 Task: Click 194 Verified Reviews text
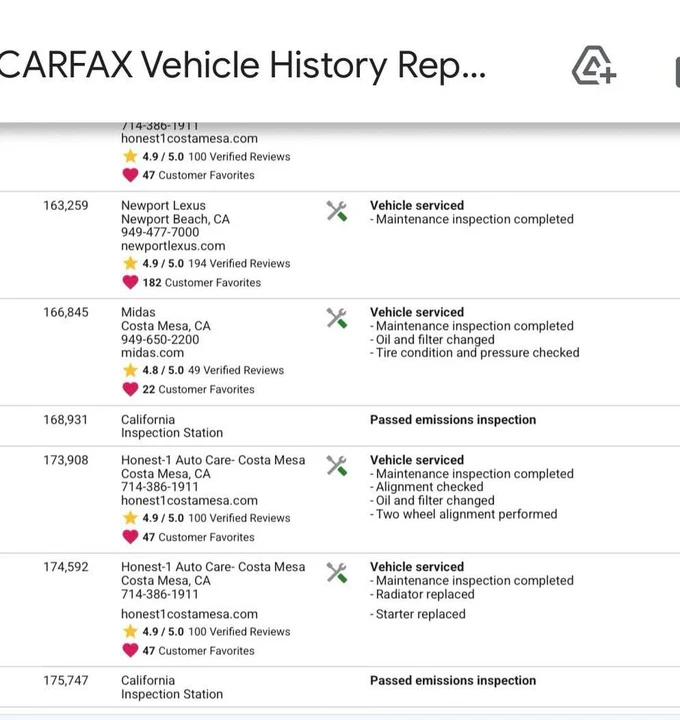(239, 264)
